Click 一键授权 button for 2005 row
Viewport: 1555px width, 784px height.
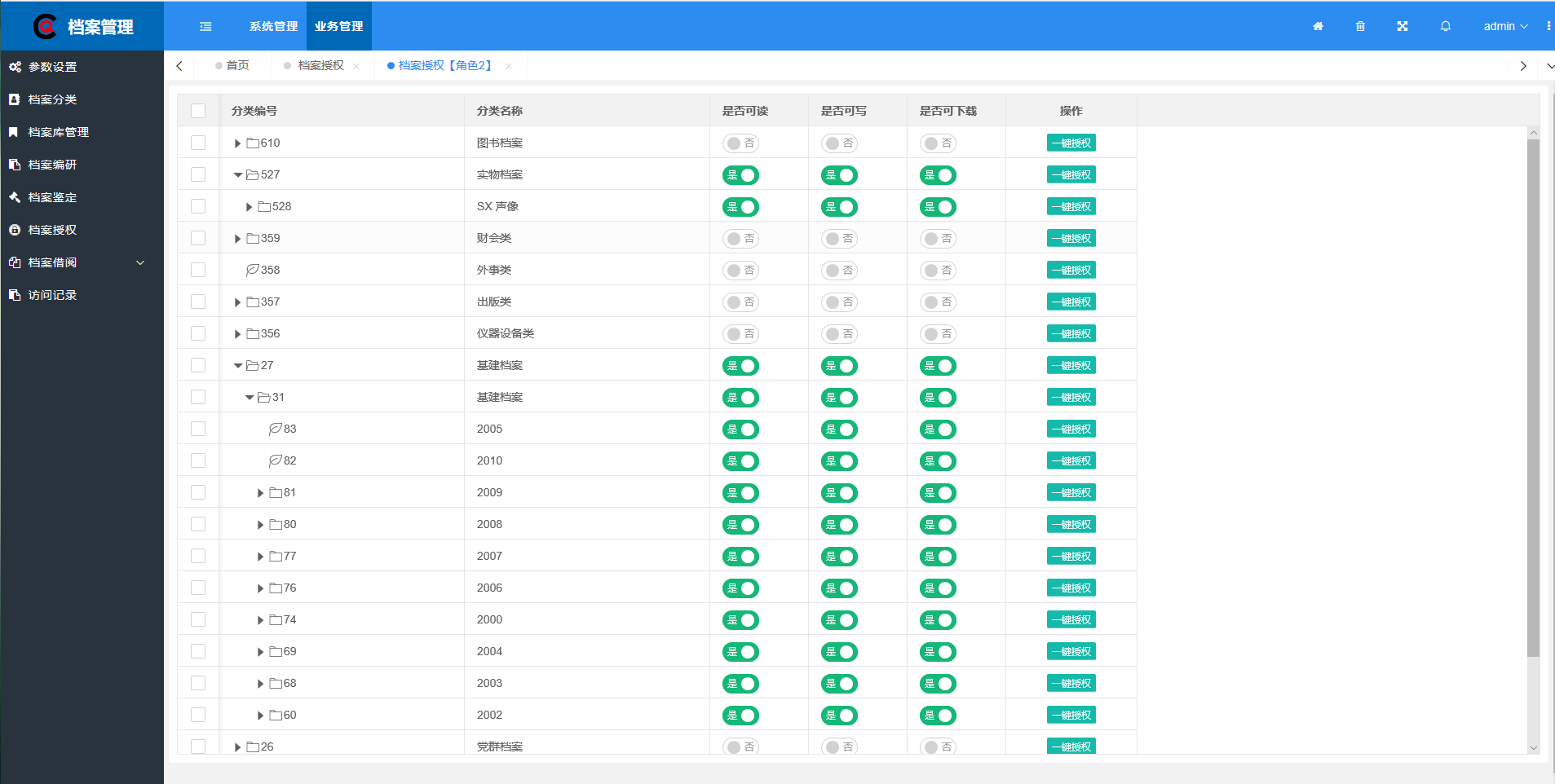(1071, 429)
